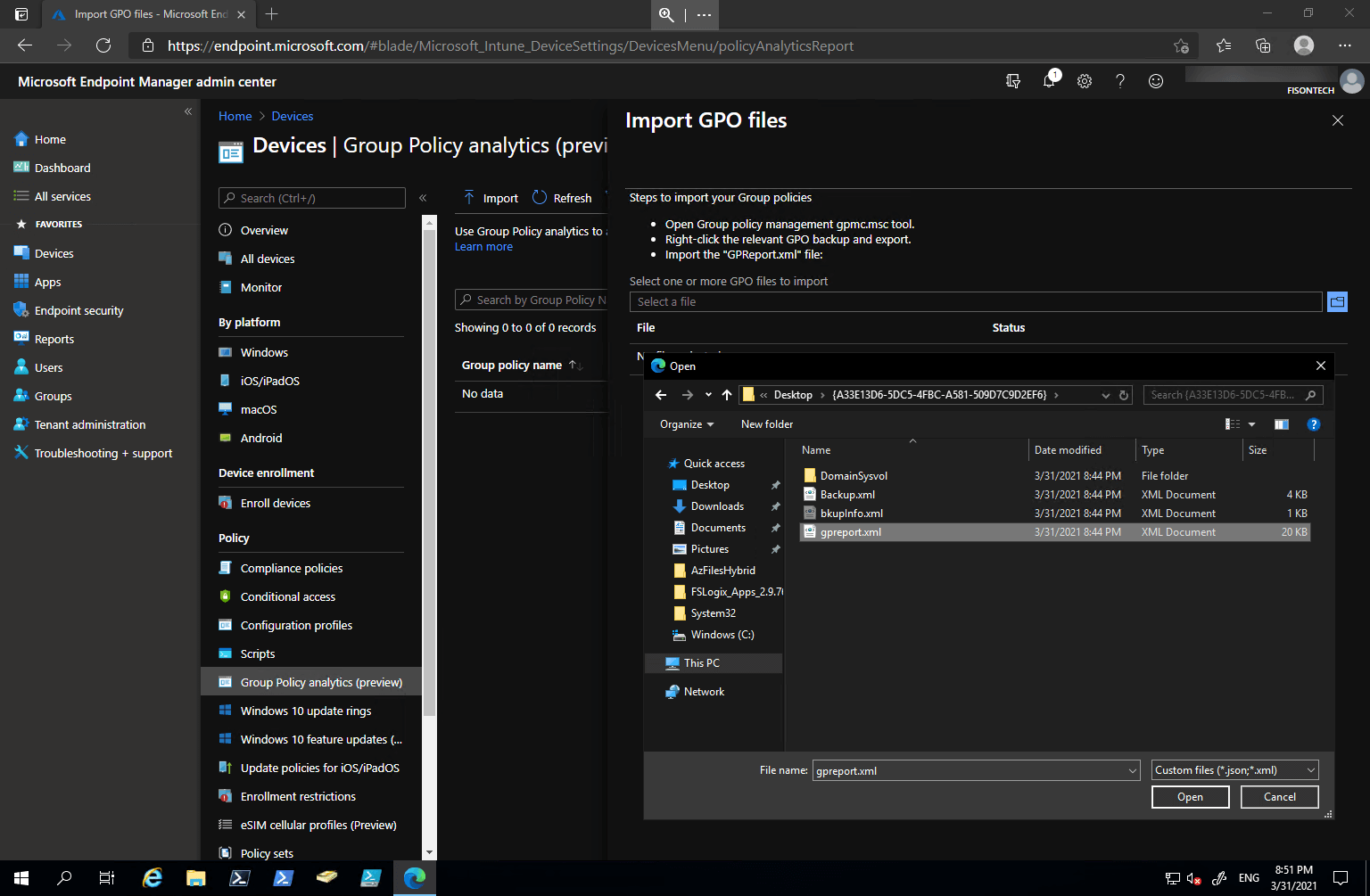Viewport: 1370px width, 896px height.
Task: Select the bkupInfo.xml file
Action: [x=1055, y=514]
